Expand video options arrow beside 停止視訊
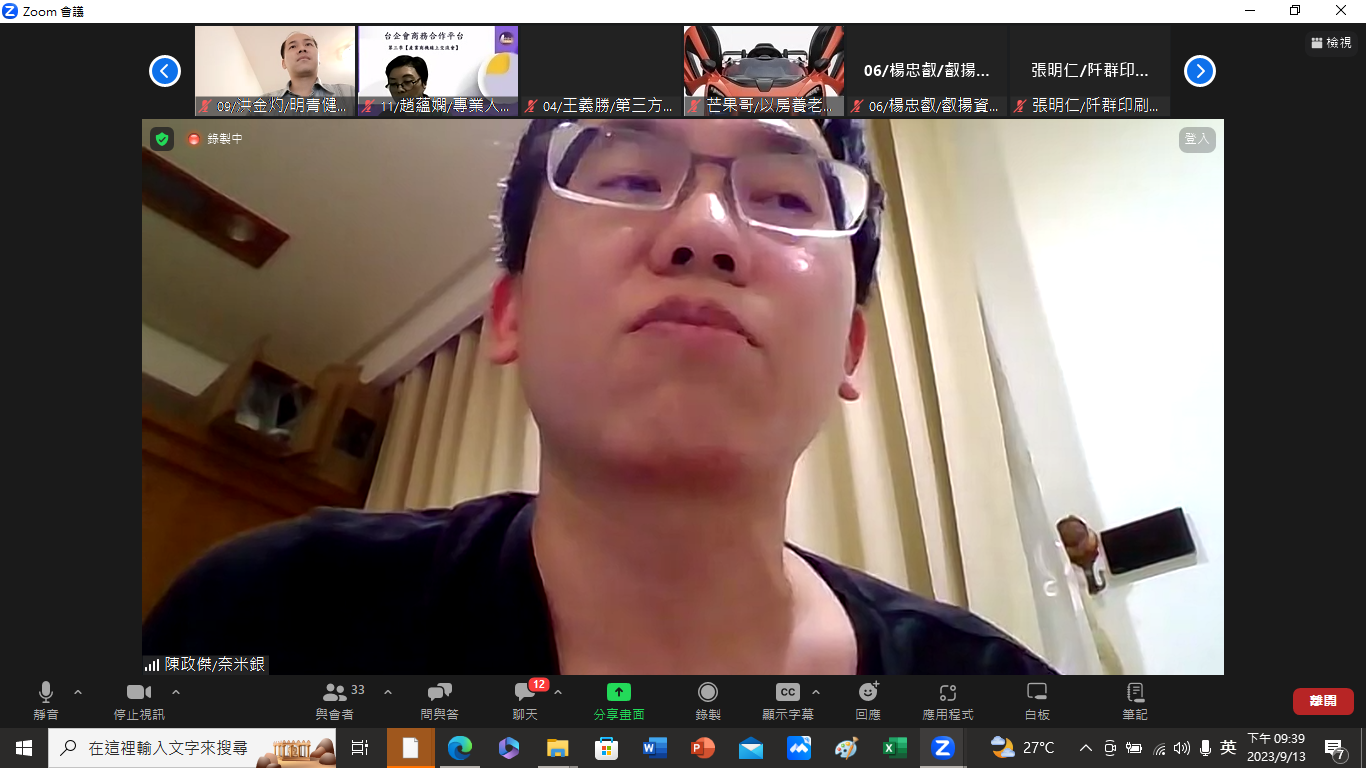Viewport: 1366px width, 768px height. point(176,692)
